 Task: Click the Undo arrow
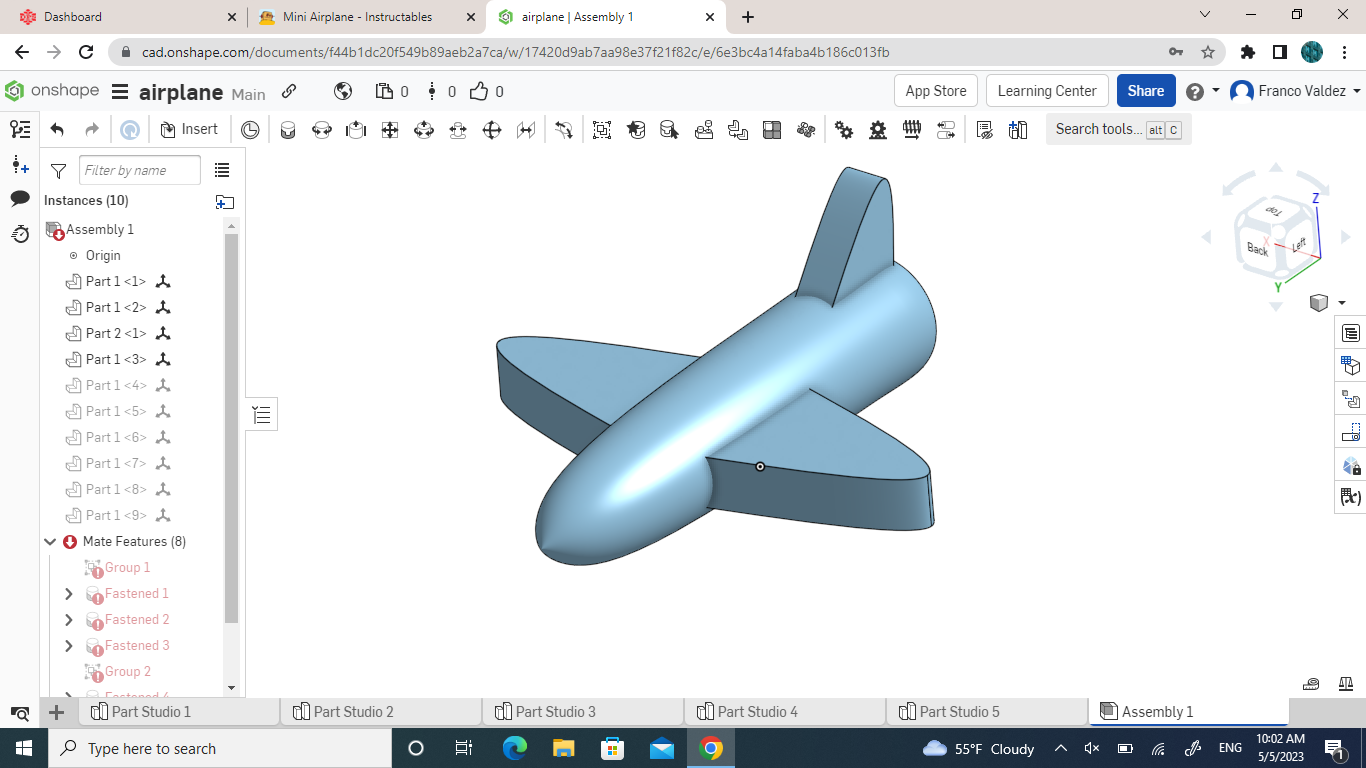coord(55,128)
